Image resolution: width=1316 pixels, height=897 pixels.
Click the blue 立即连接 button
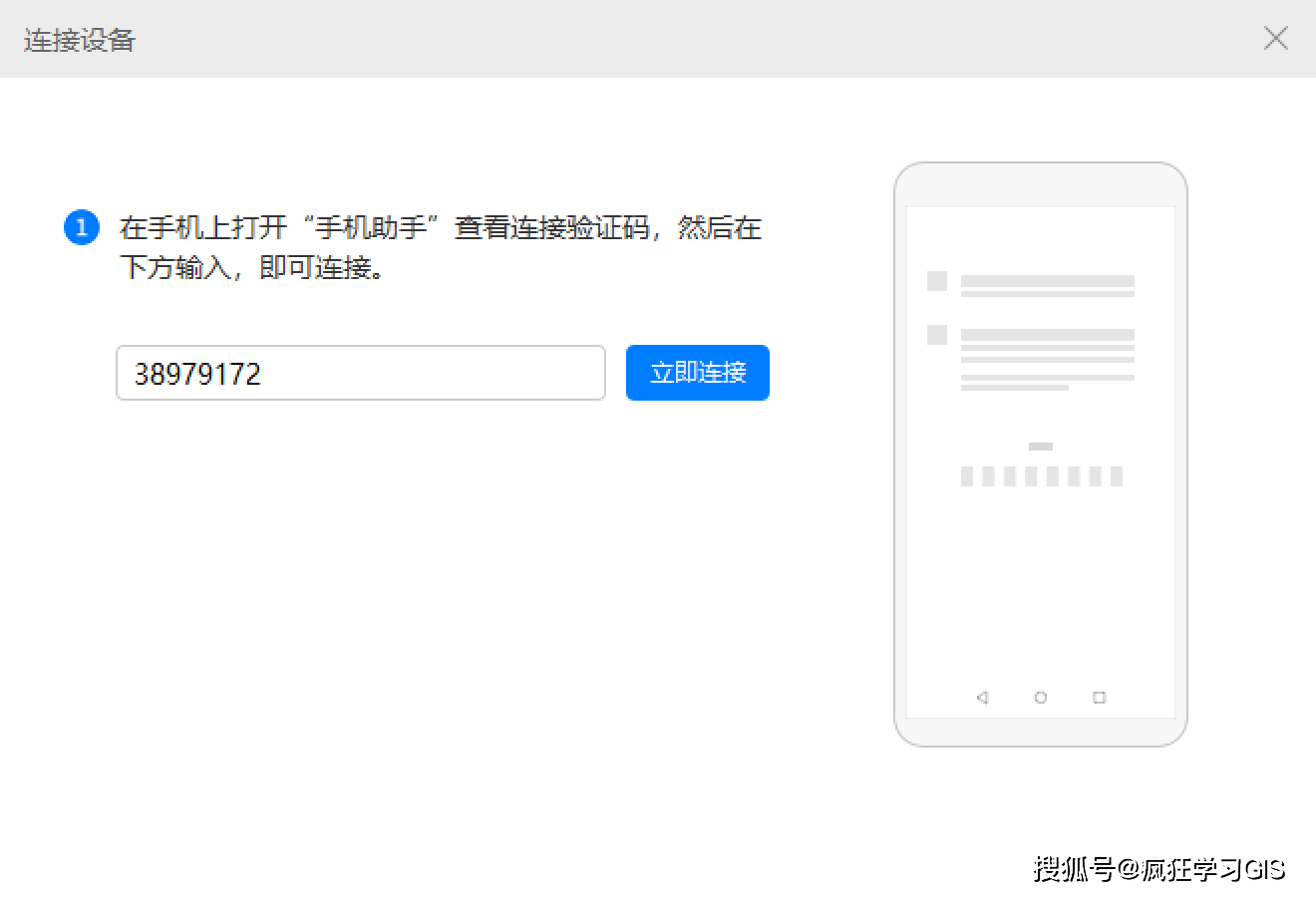click(x=697, y=373)
